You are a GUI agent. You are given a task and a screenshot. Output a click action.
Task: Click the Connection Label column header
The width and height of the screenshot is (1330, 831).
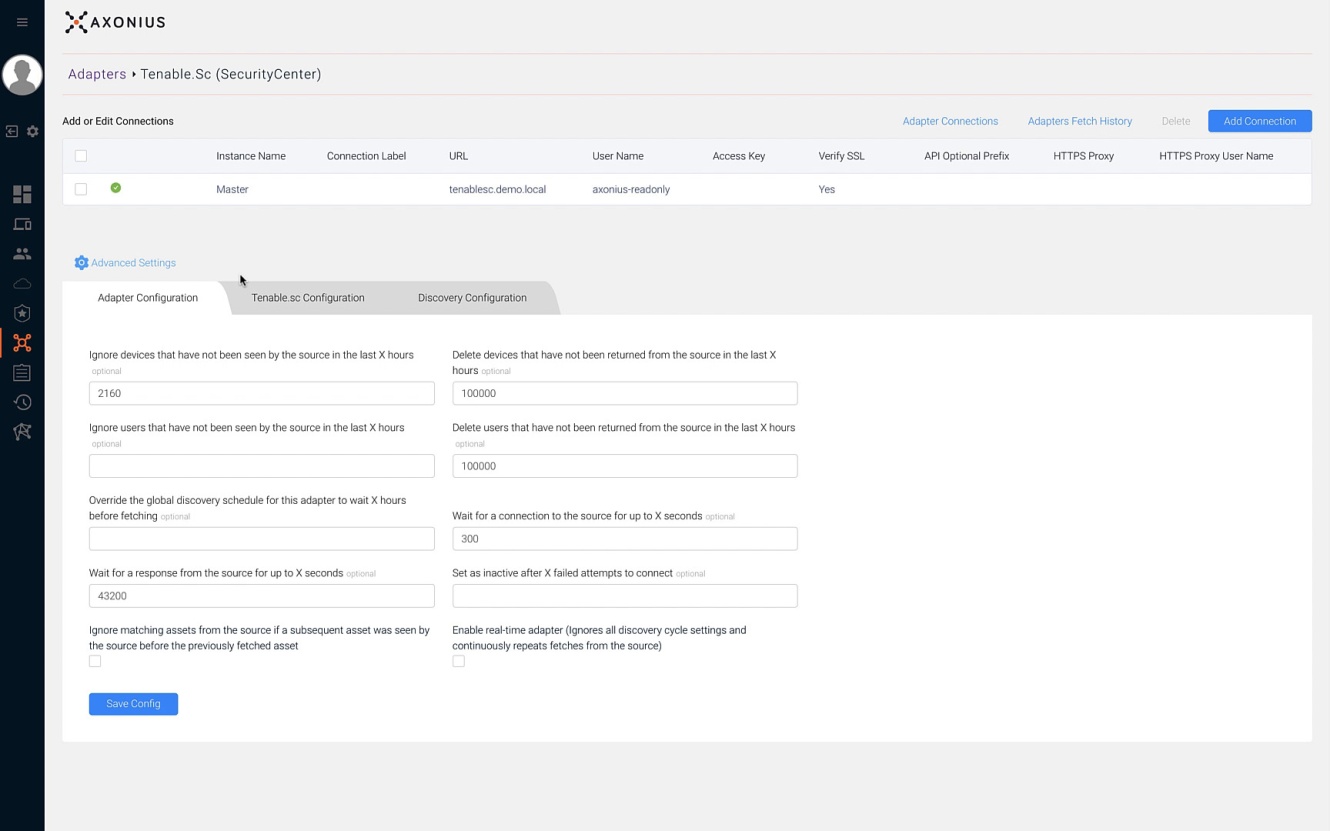pyautogui.click(x=366, y=156)
